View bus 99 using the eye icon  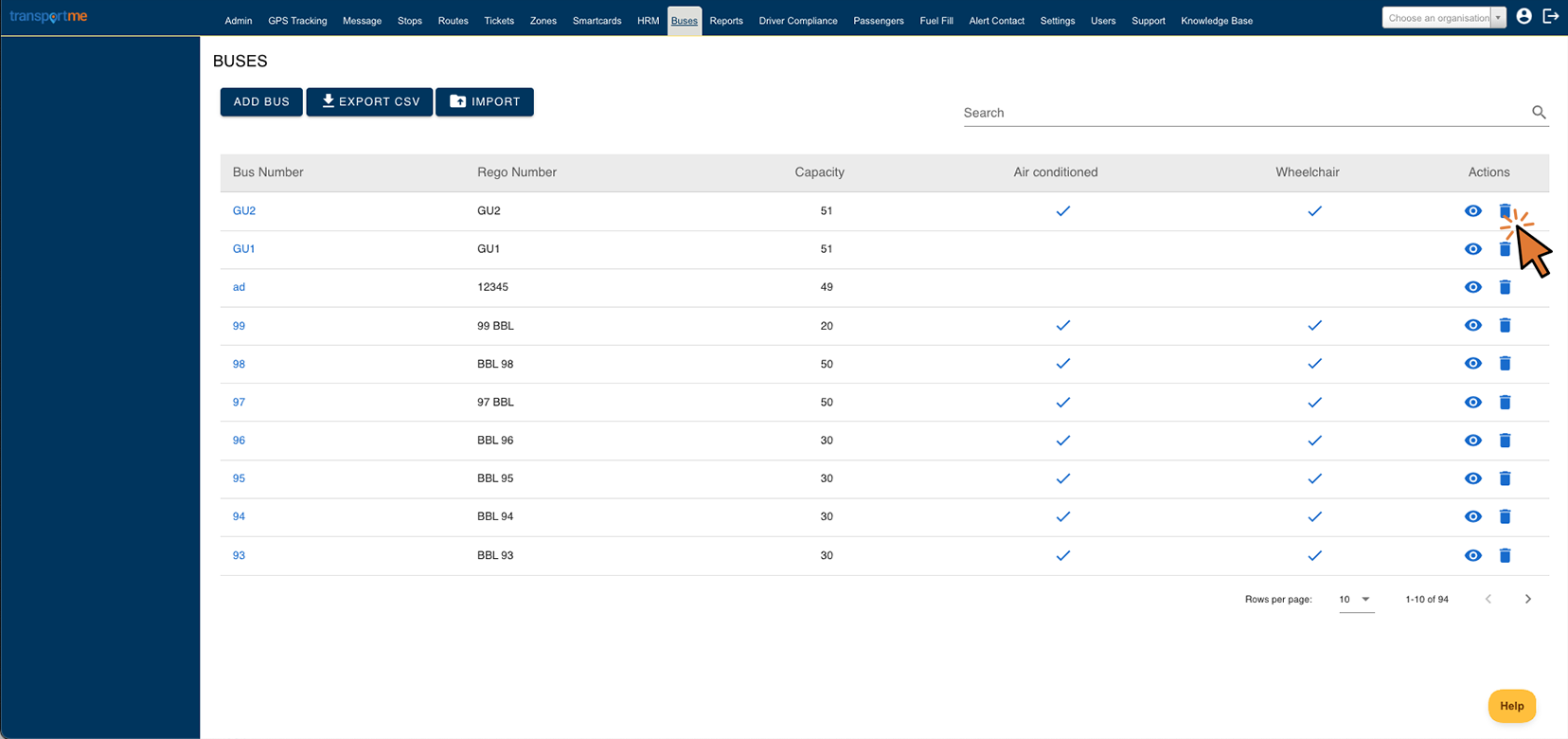point(1472,325)
